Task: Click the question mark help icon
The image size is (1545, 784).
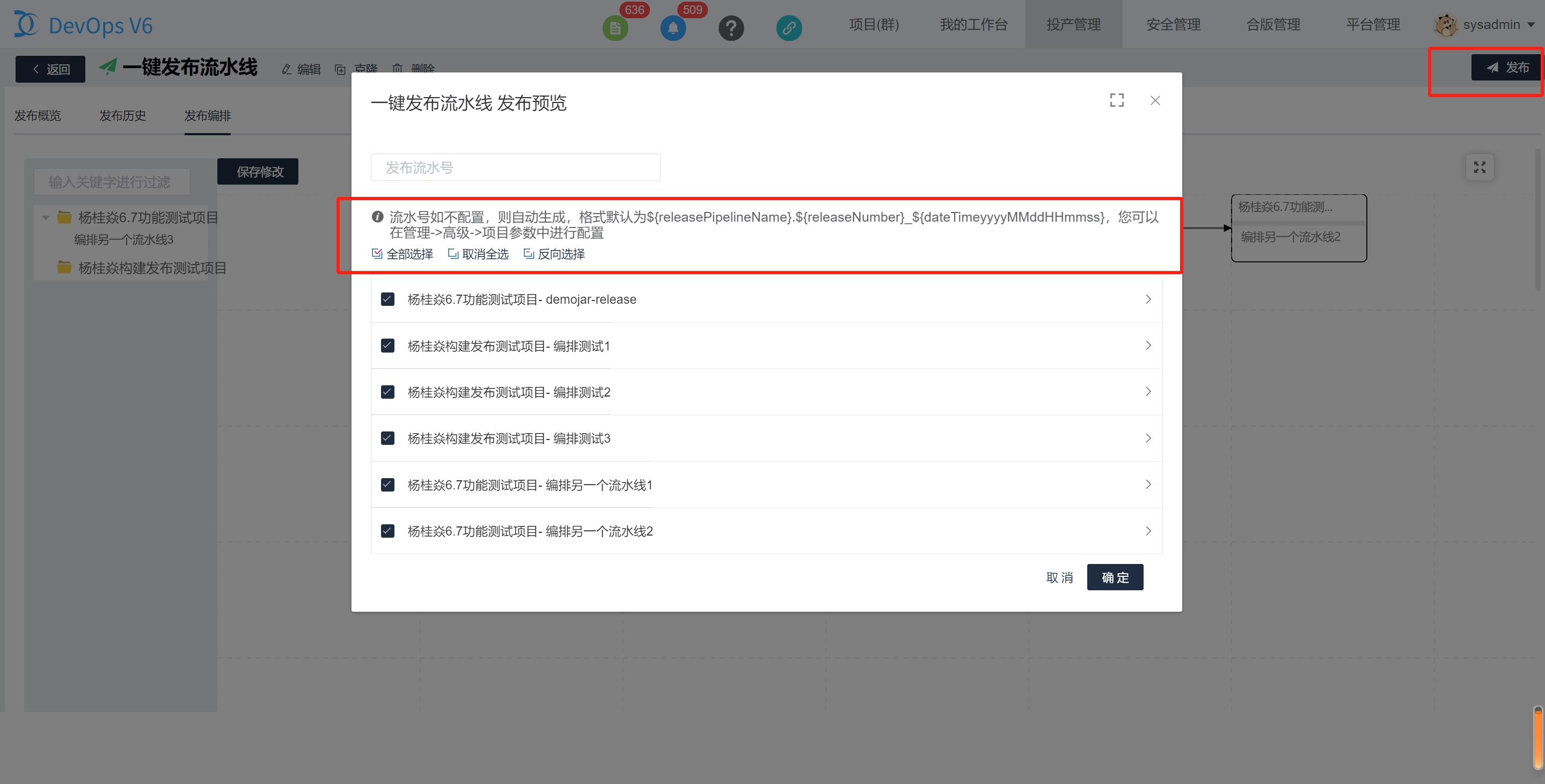Action: pos(730,27)
